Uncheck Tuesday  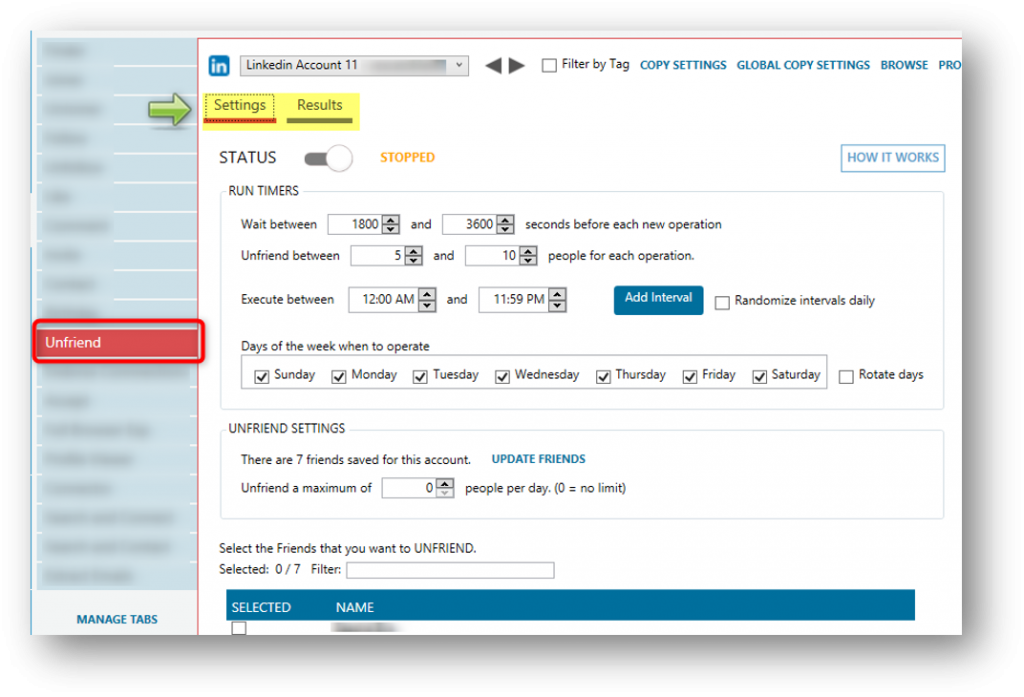coord(420,377)
